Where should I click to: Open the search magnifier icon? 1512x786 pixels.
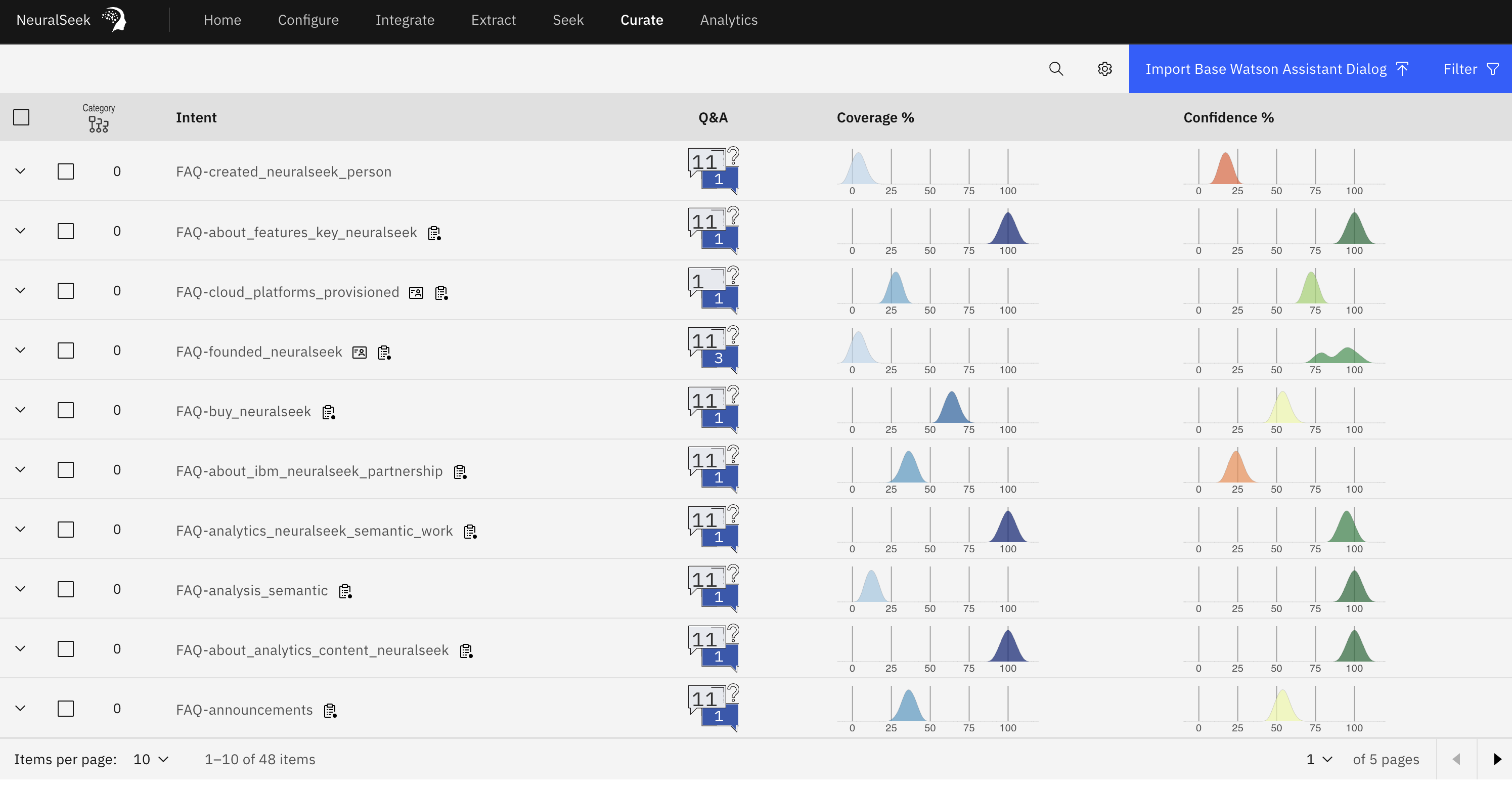click(x=1056, y=69)
